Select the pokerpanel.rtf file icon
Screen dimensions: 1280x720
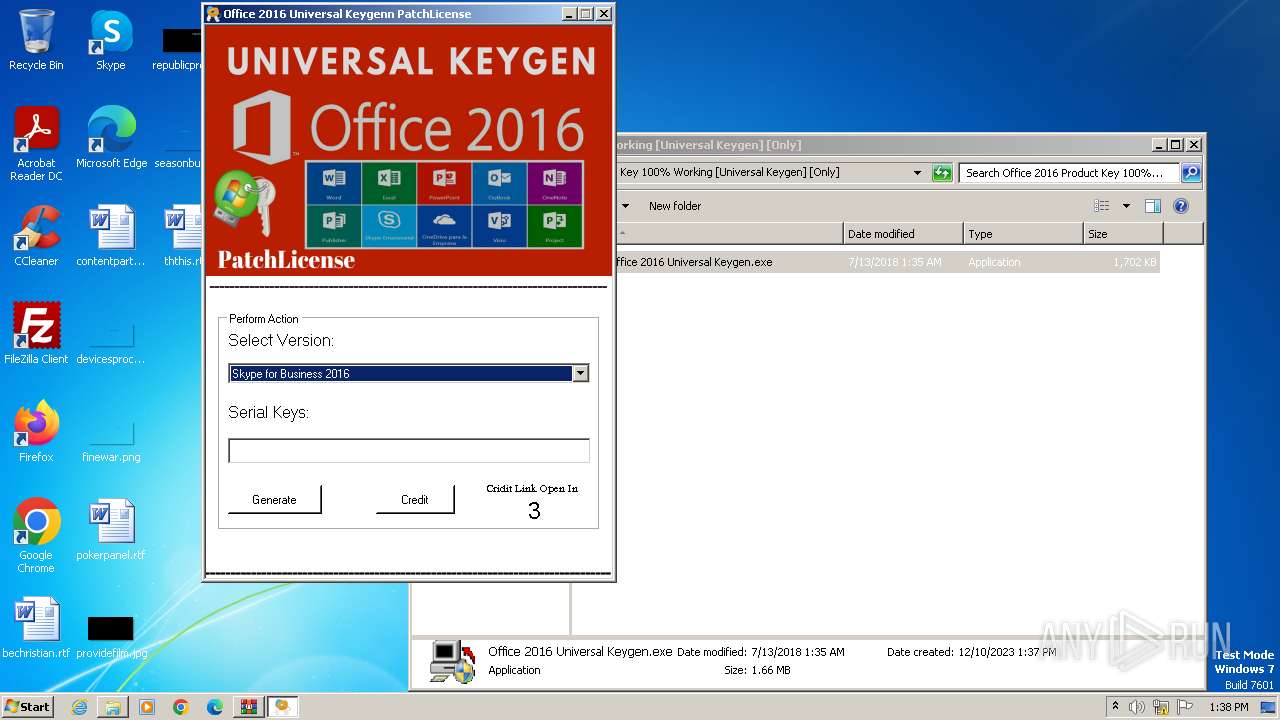coord(111,530)
